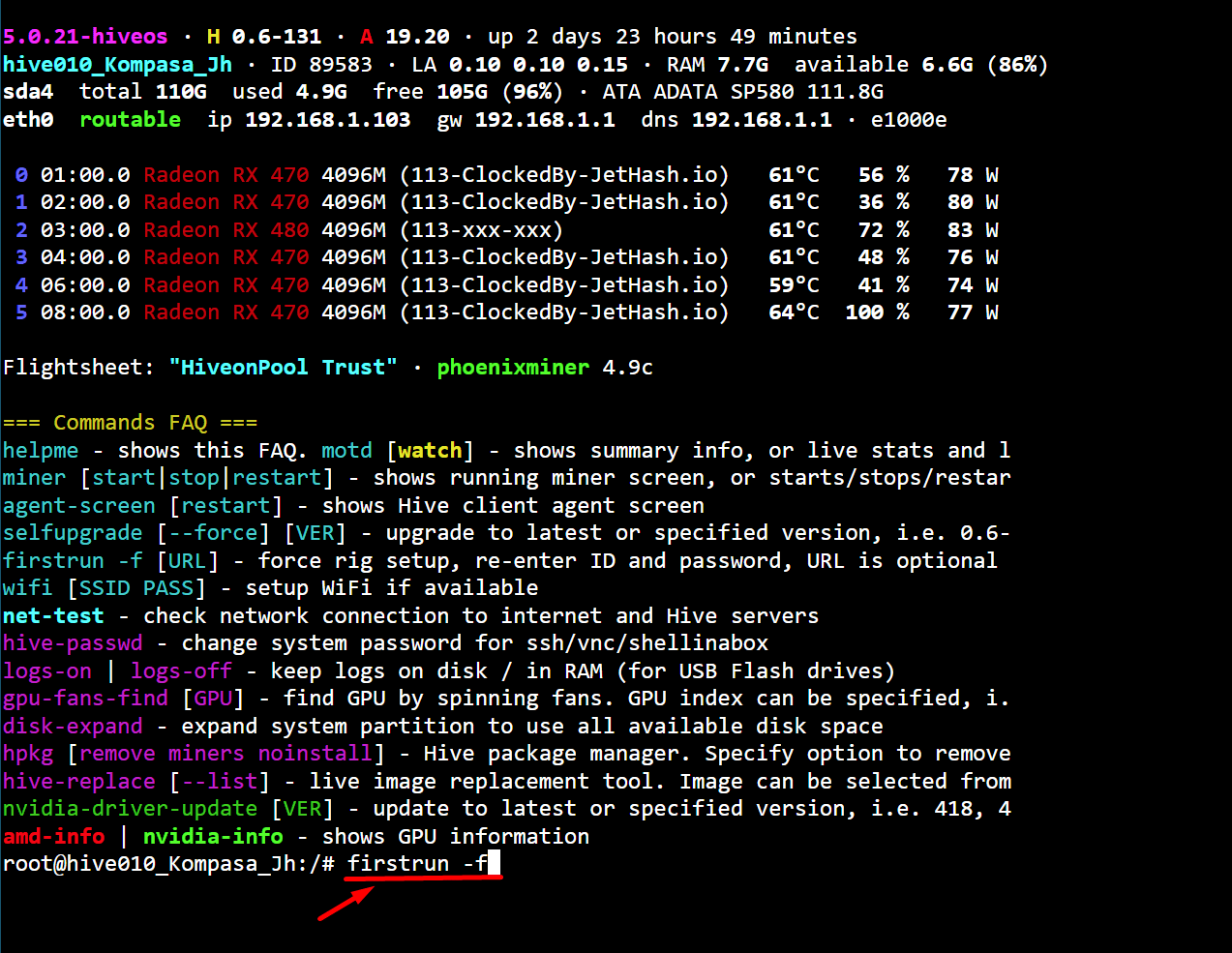The width and height of the screenshot is (1232, 953).
Task: Select the 'hive-passwd' command name
Action: tap(73, 642)
